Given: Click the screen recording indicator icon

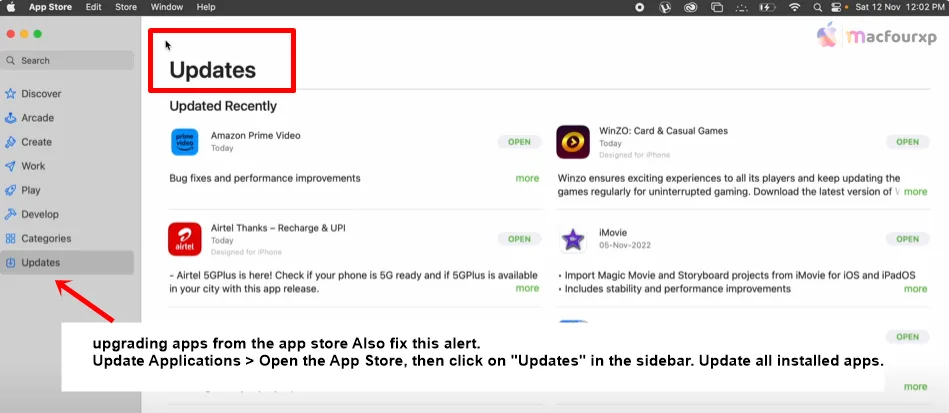Looking at the screenshot, I should (640, 7).
